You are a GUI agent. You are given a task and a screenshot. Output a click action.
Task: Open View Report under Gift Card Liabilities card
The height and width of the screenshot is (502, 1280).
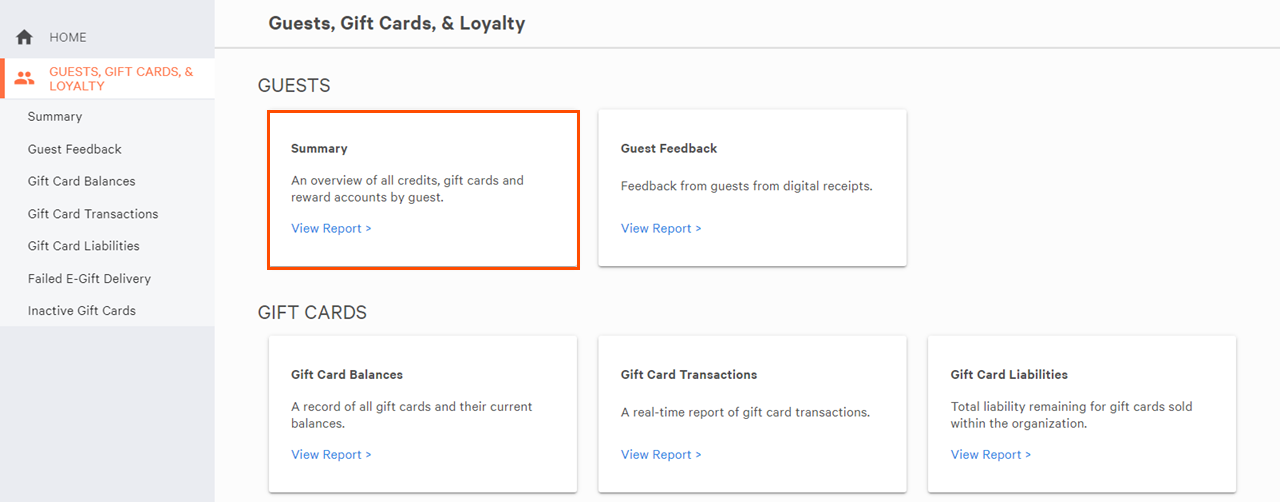tap(991, 454)
